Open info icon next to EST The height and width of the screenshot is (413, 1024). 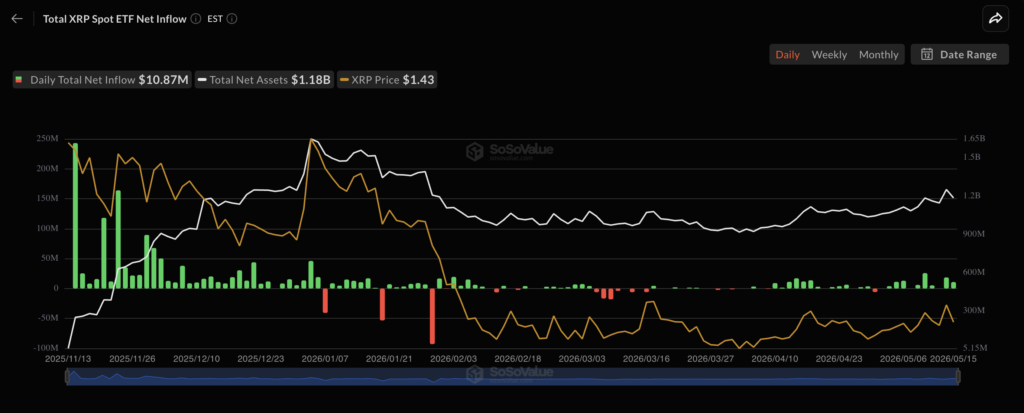tap(232, 19)
